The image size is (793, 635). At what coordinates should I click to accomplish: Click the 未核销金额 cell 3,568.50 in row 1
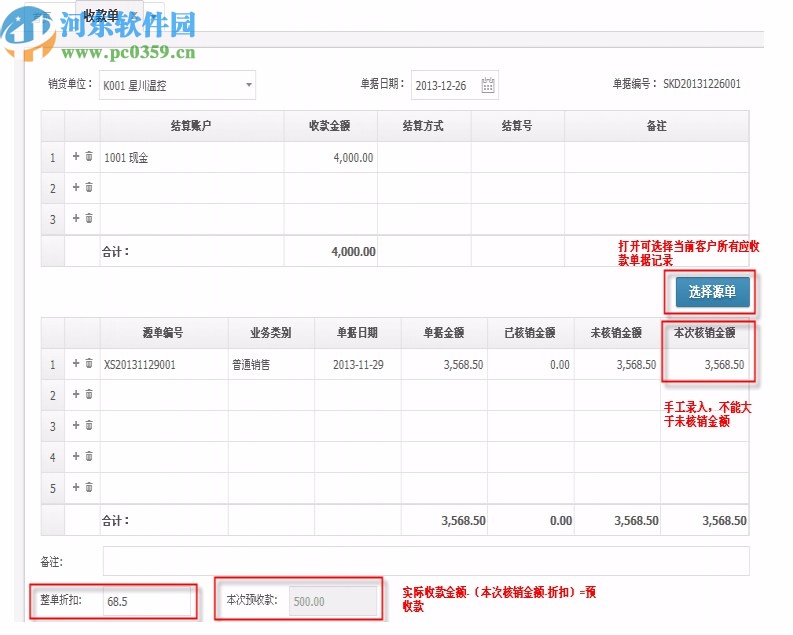pyautogui.click(x=617, y=365)
